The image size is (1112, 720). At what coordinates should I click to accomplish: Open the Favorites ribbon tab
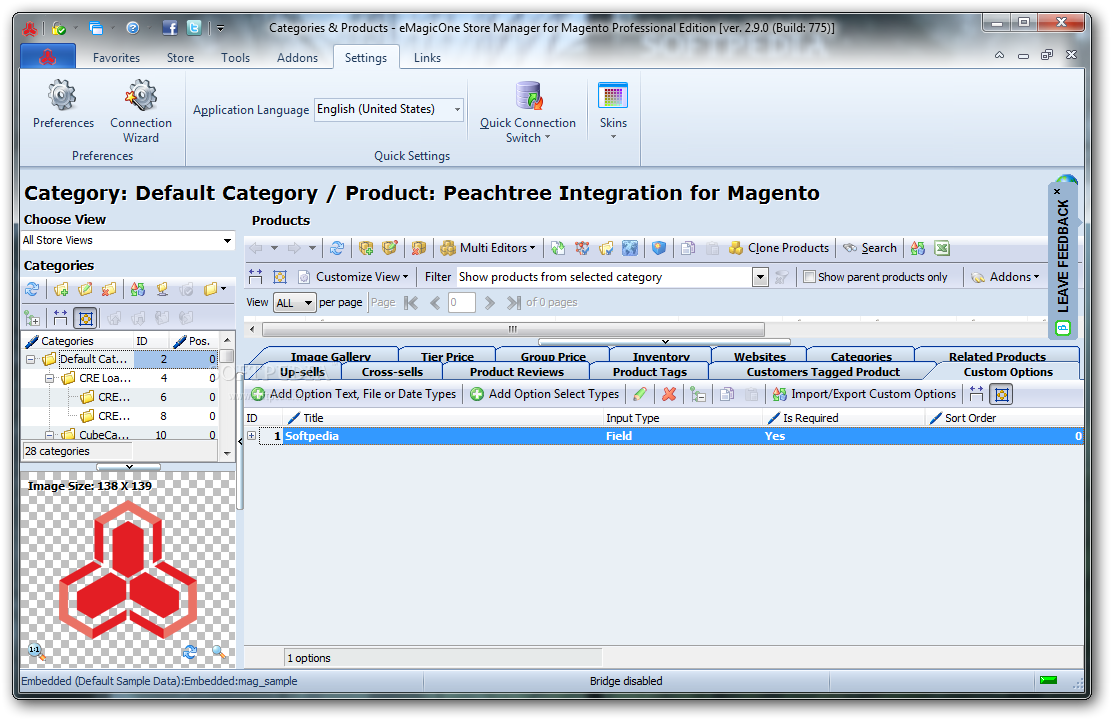pyautogui.click(x=116, y=57)
